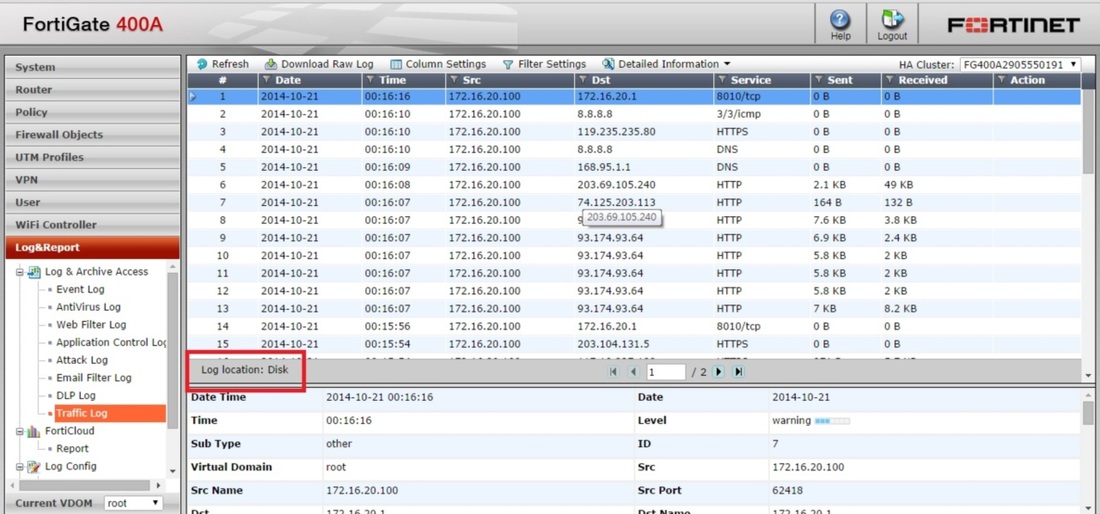Open Application Control Log

(x=111, y=342)
